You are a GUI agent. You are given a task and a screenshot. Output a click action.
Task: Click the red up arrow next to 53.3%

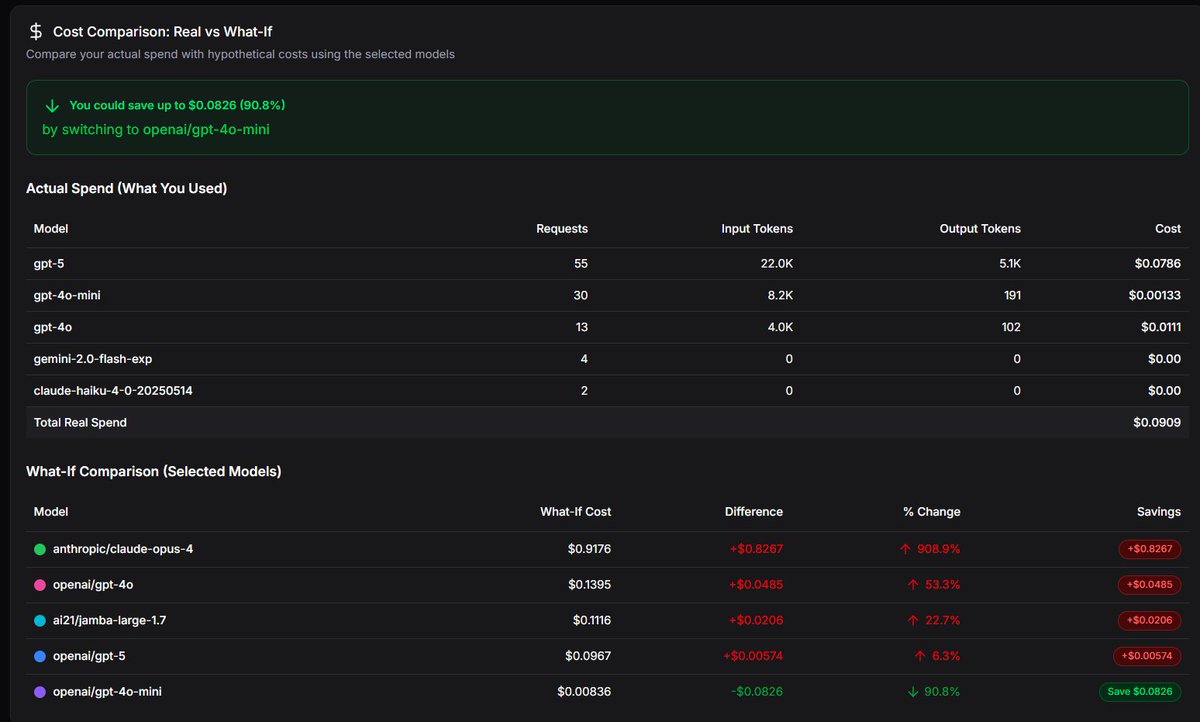913,585
